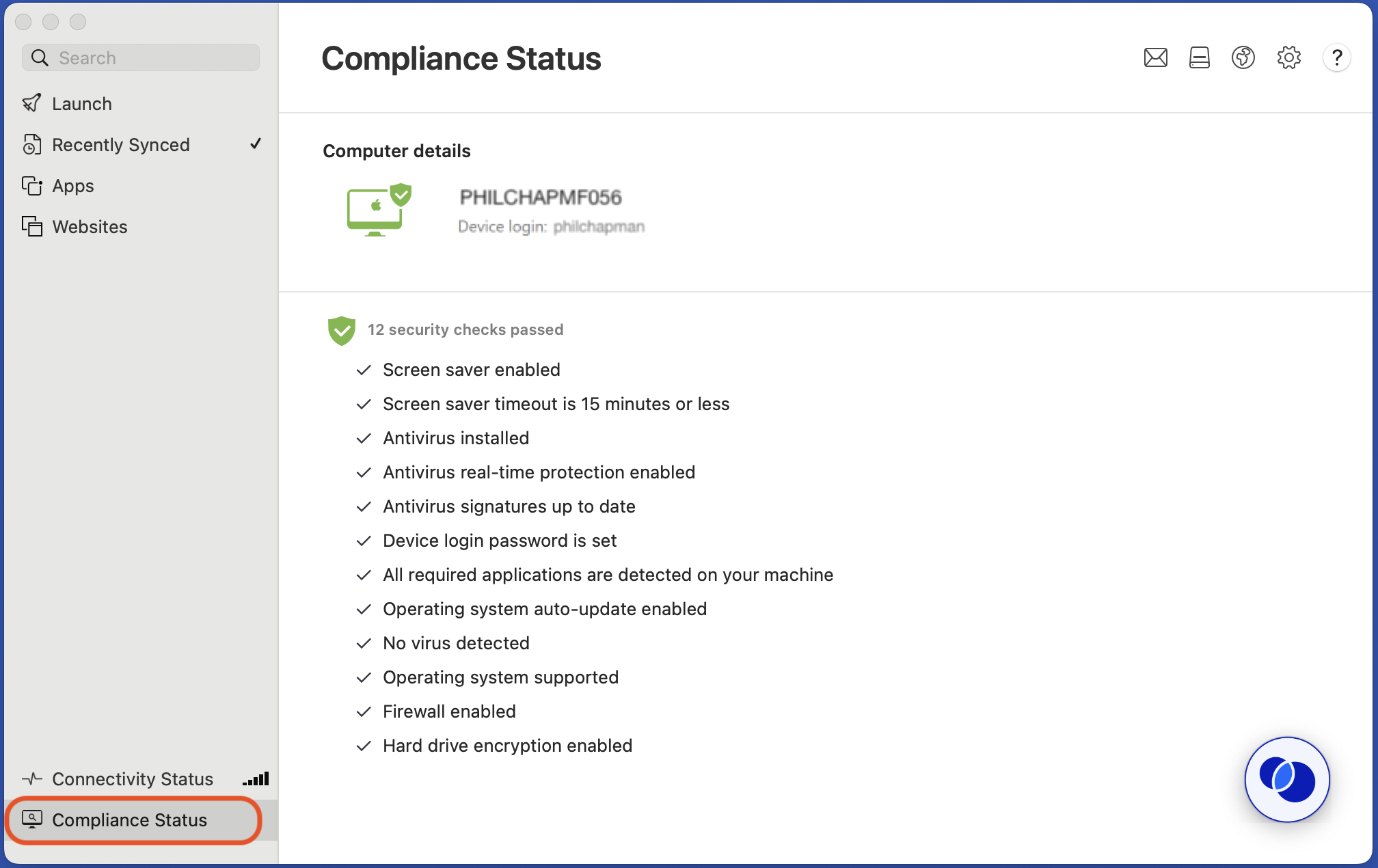This screenshot has height=868, width=1378.
Task: Click the Websites sidebar icon
Action: coord(31,226)
